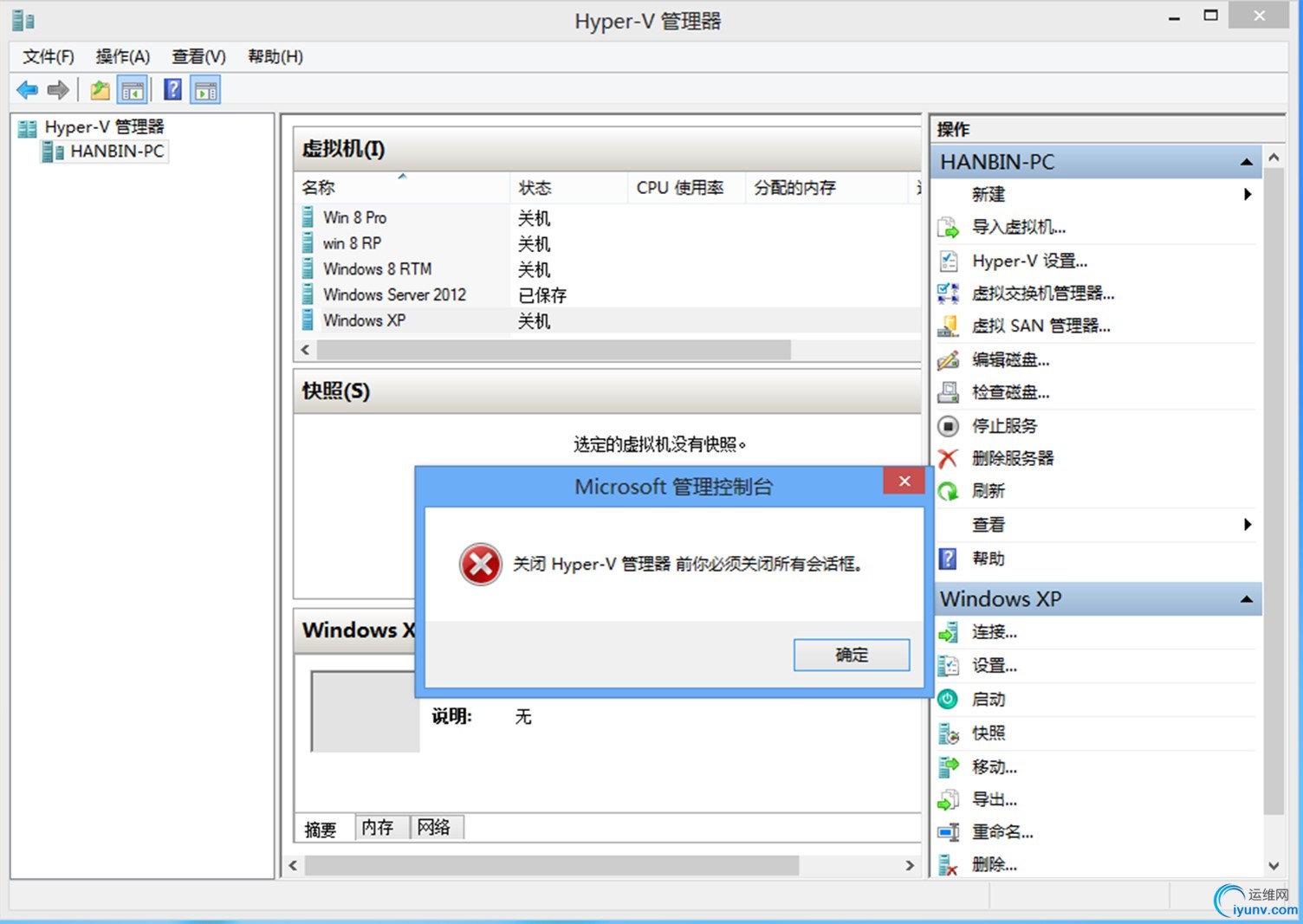Click the center pane bottom scroll right arrow
The image size is (1303, 924).
pyautogui.click(x=910, y=865)
